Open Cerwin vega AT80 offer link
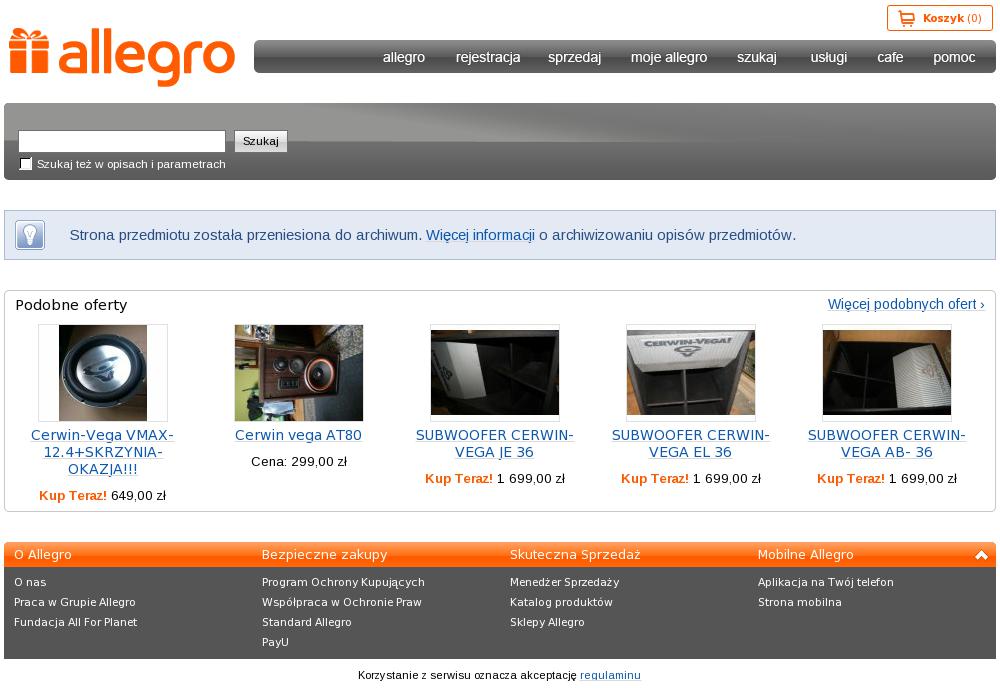This screenshot has height=695, width=1000. [x=298, y=435]
